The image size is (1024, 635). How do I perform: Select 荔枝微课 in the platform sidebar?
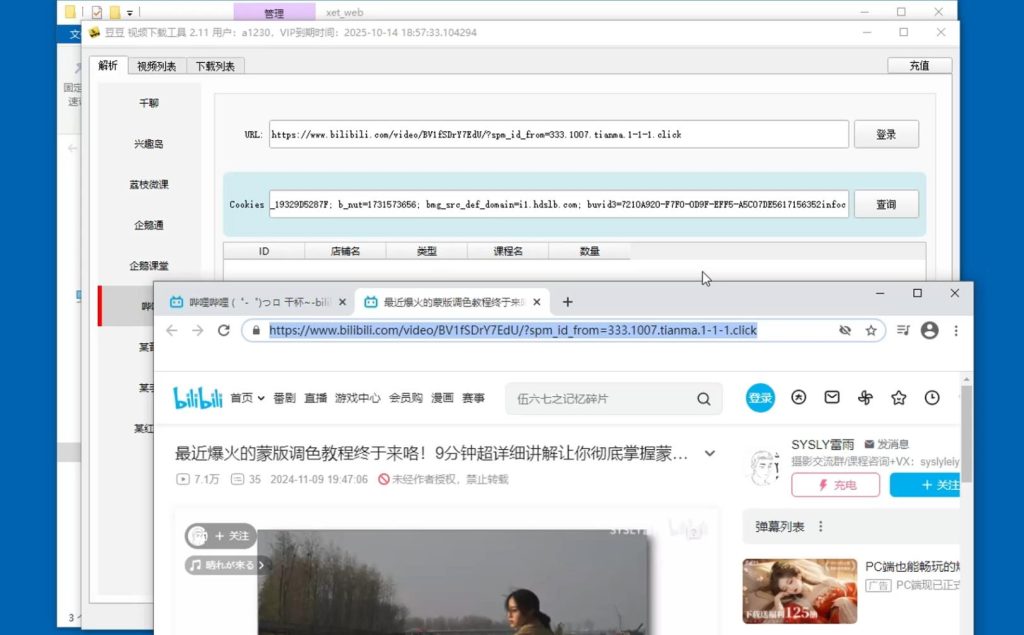(x=149, y=184)
